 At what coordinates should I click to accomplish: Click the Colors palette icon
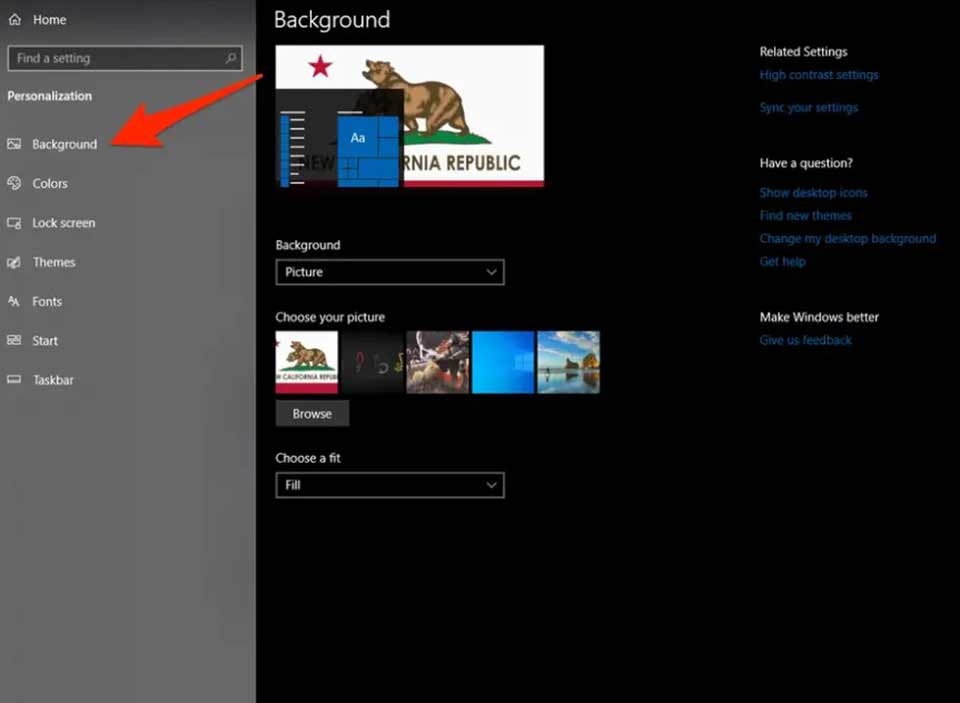(x=14, y=183)
